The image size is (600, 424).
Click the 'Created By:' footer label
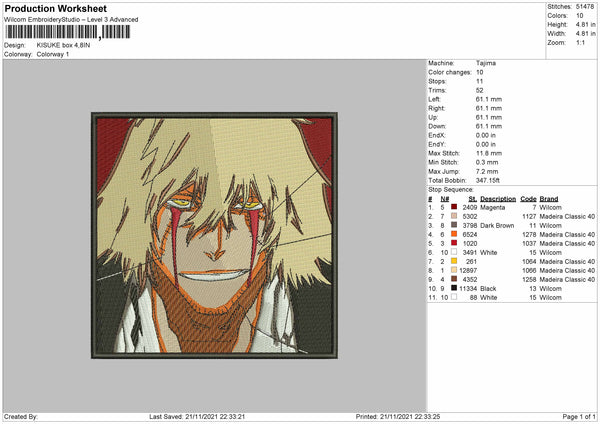(x=21, y=416)
